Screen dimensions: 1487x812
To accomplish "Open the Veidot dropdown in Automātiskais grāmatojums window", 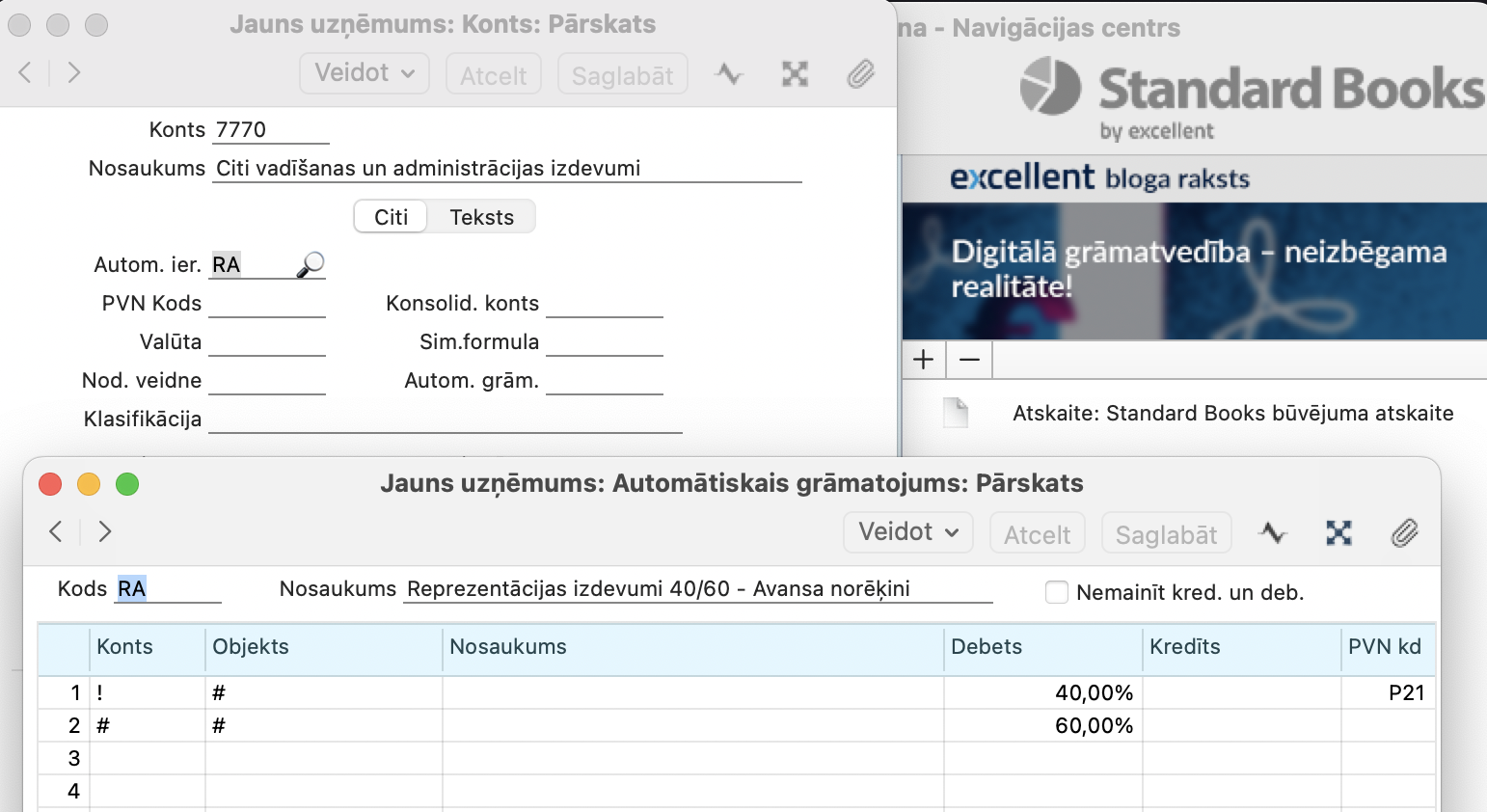I will click(x=907, y=532).
